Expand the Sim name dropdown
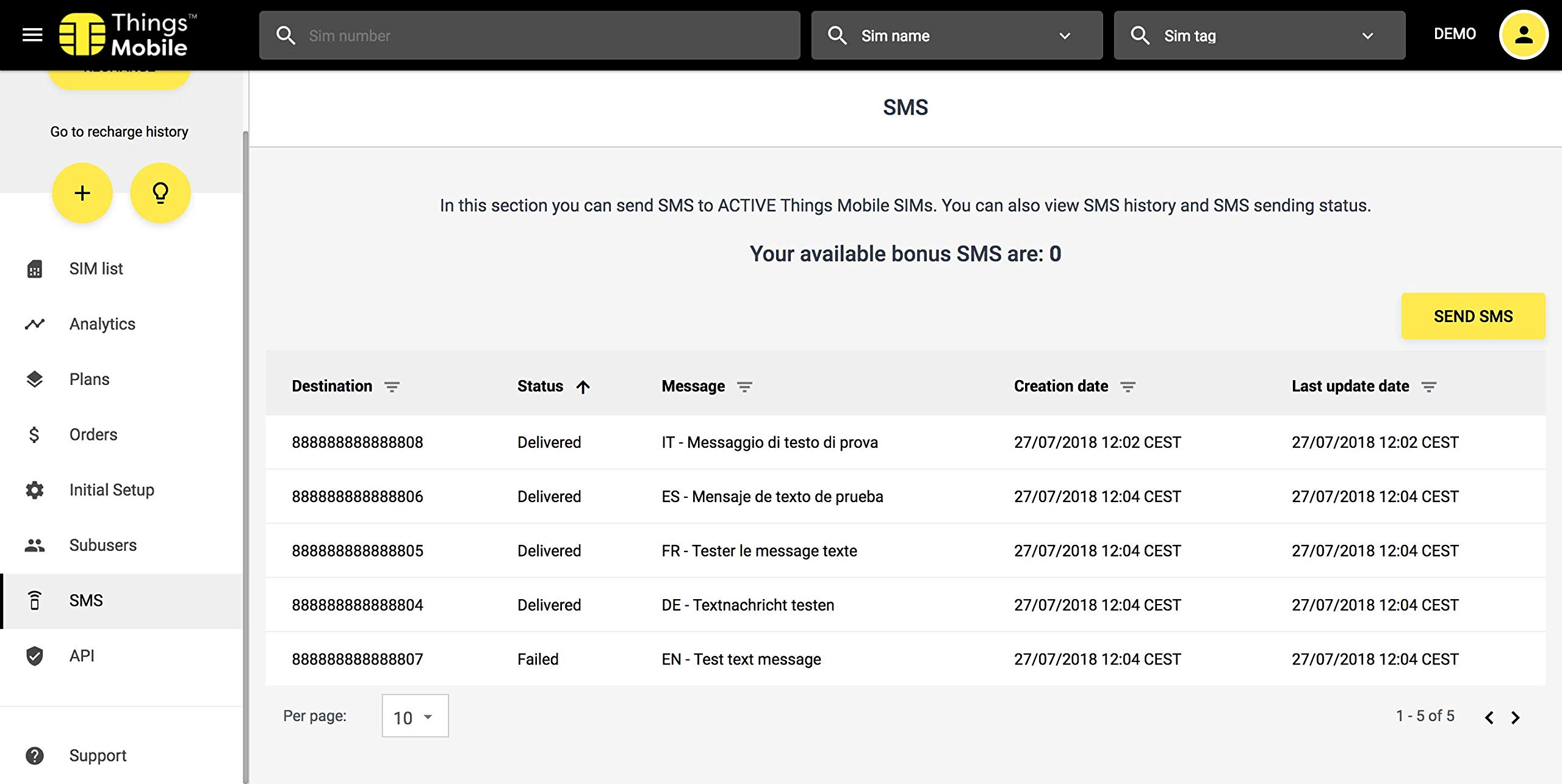The image size is (1562, 784). pos(1064,35)
